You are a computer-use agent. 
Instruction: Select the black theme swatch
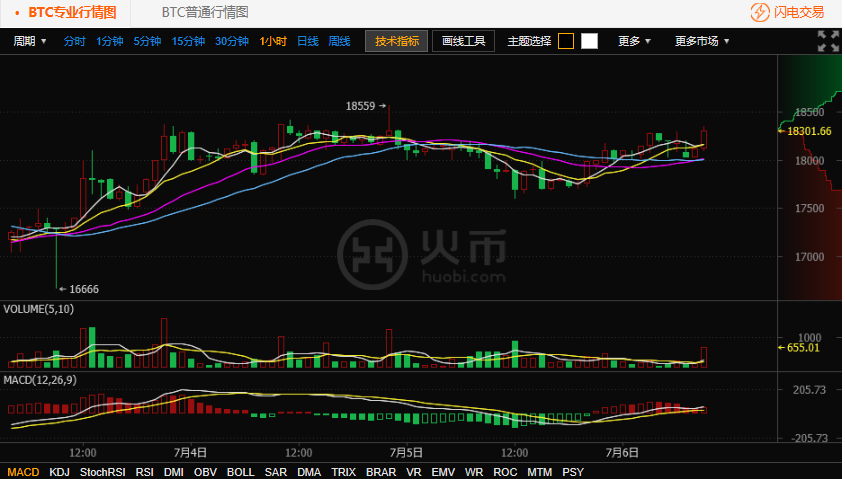566,41
